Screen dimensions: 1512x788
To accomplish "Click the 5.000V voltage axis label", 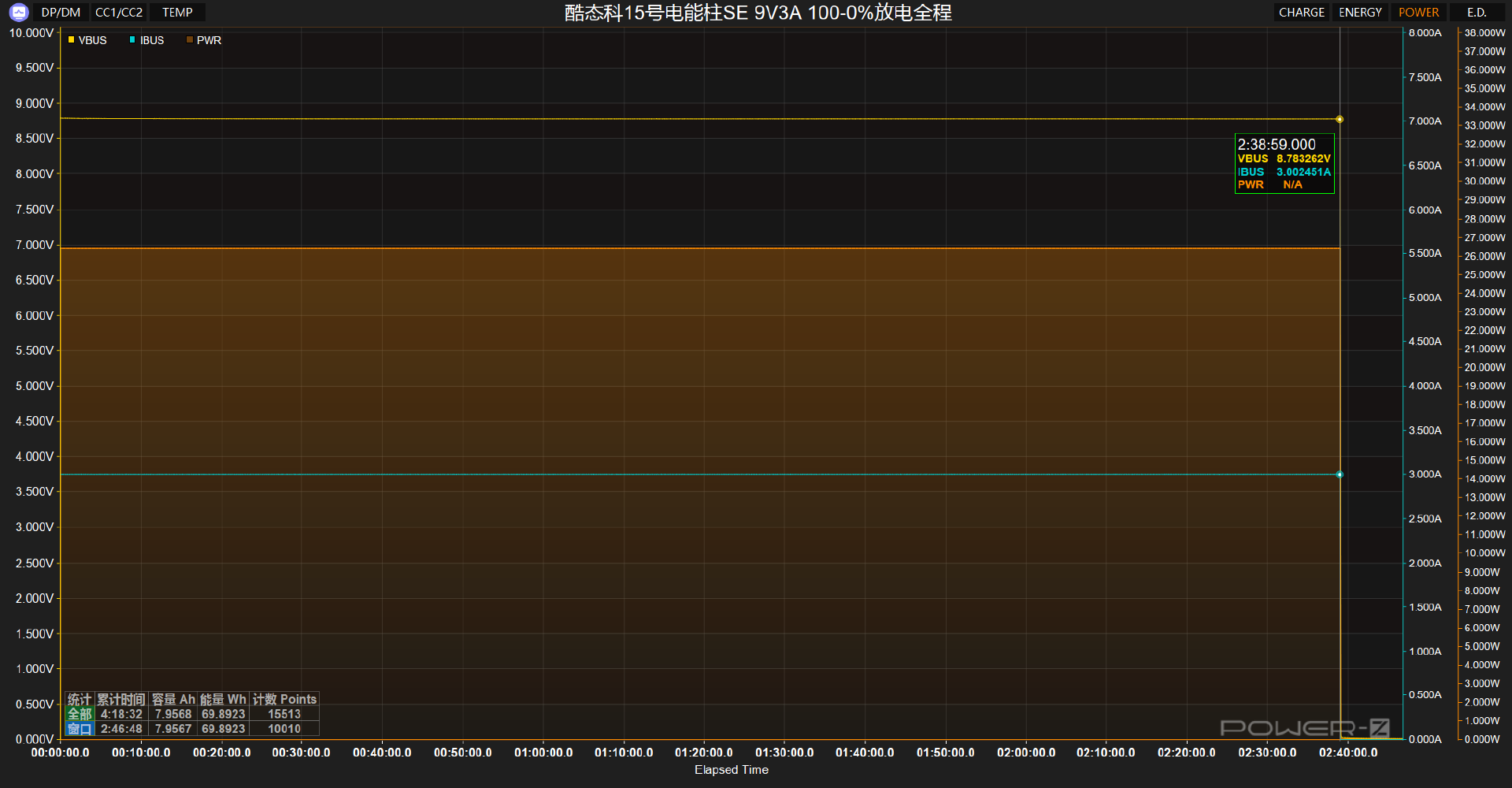I will 35,386.
